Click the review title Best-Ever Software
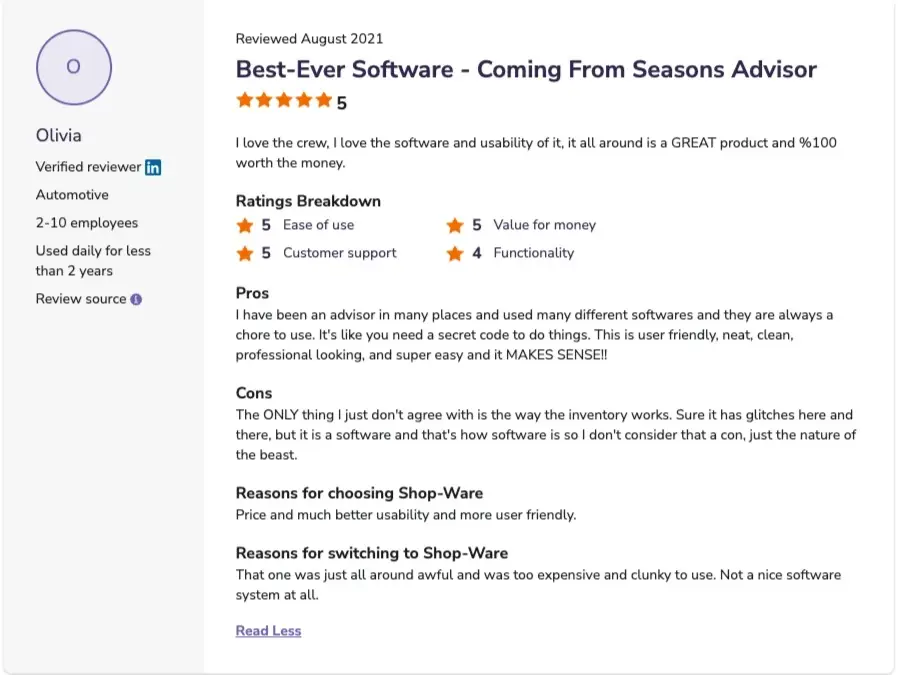The width and height of the screenshot is (899, 675). 526,70
